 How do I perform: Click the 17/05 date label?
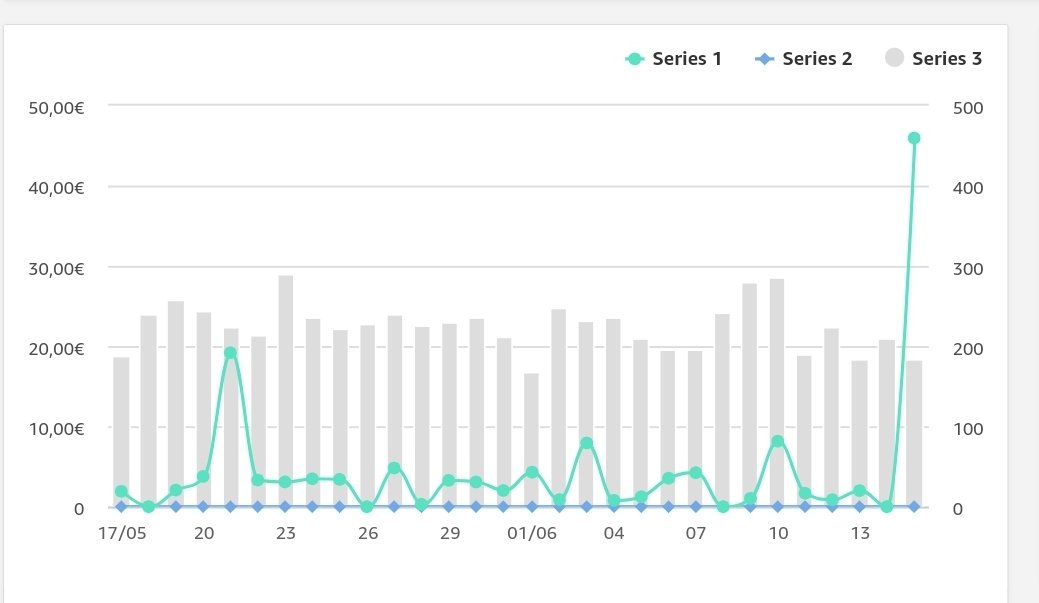pos(122,533)
